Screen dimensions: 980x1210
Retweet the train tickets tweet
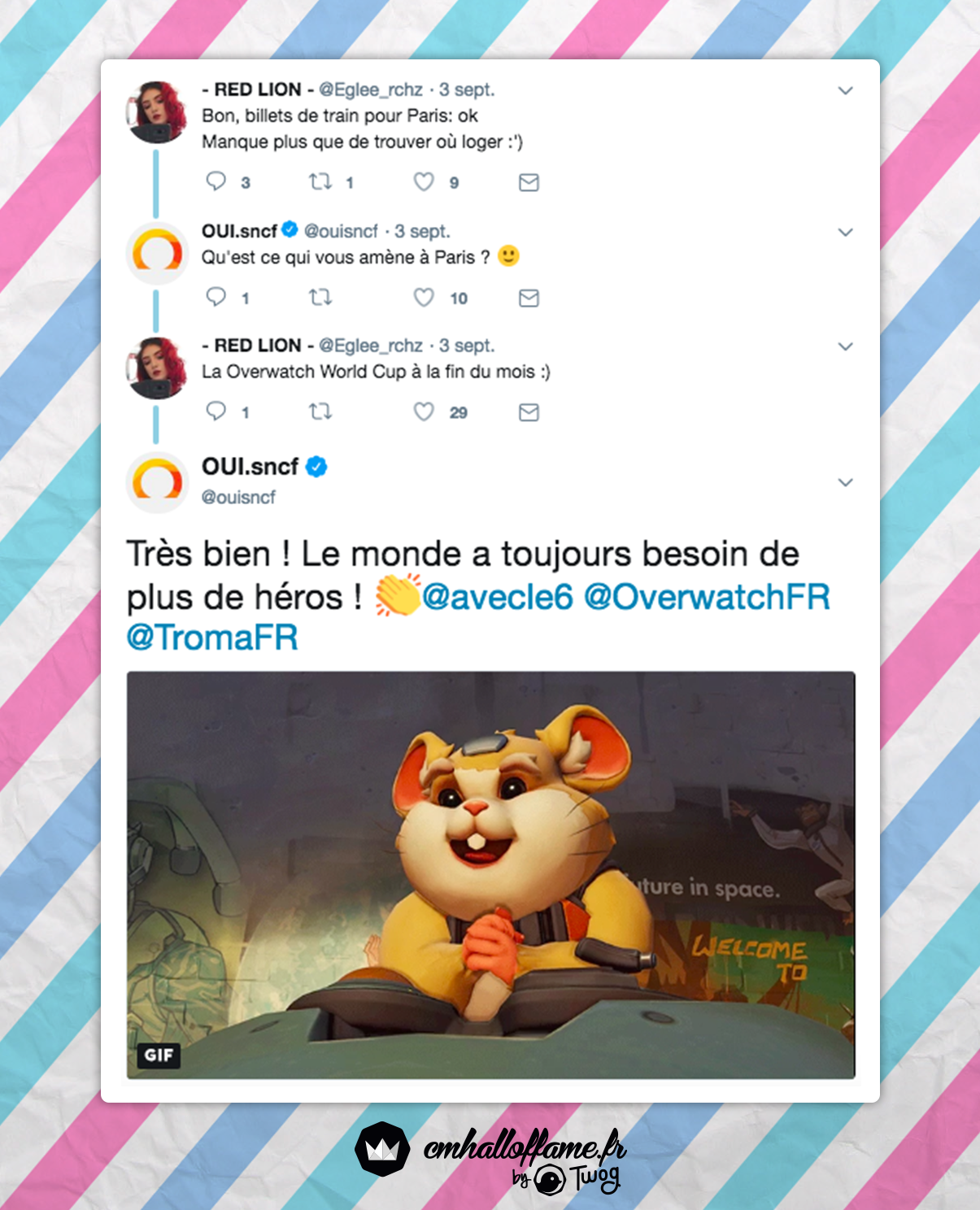[x=320, y=181]
